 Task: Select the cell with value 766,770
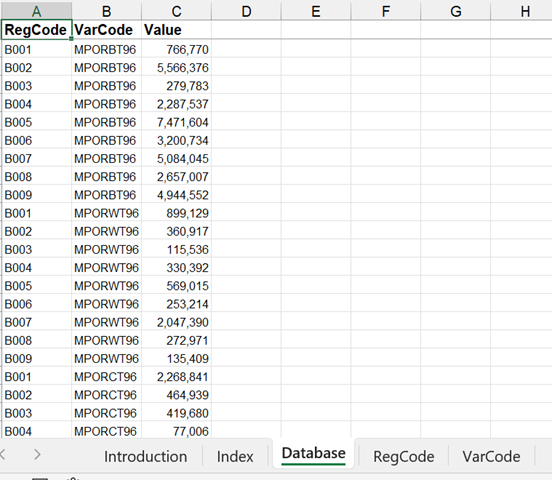click(176, 49)
